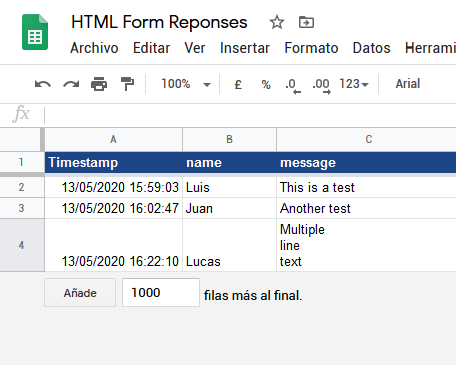Select row 1 header

(x=21, y=162)
